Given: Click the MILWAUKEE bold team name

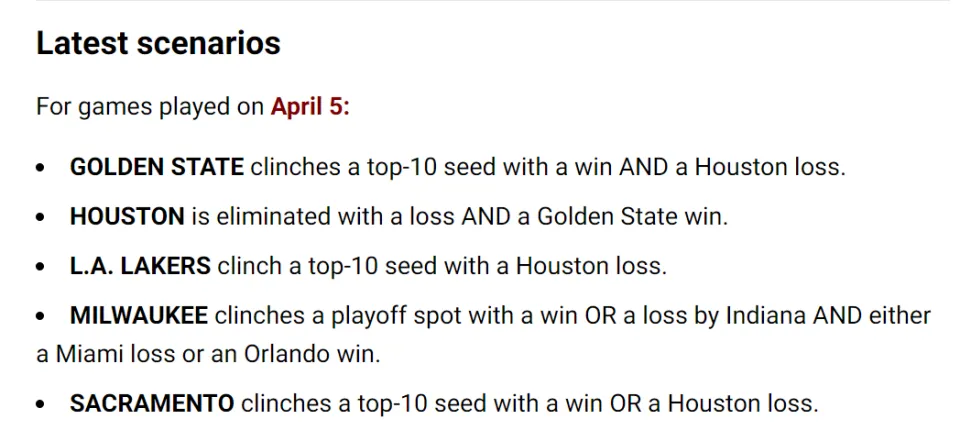Looking at the screenshot, I should pos(139,315).
